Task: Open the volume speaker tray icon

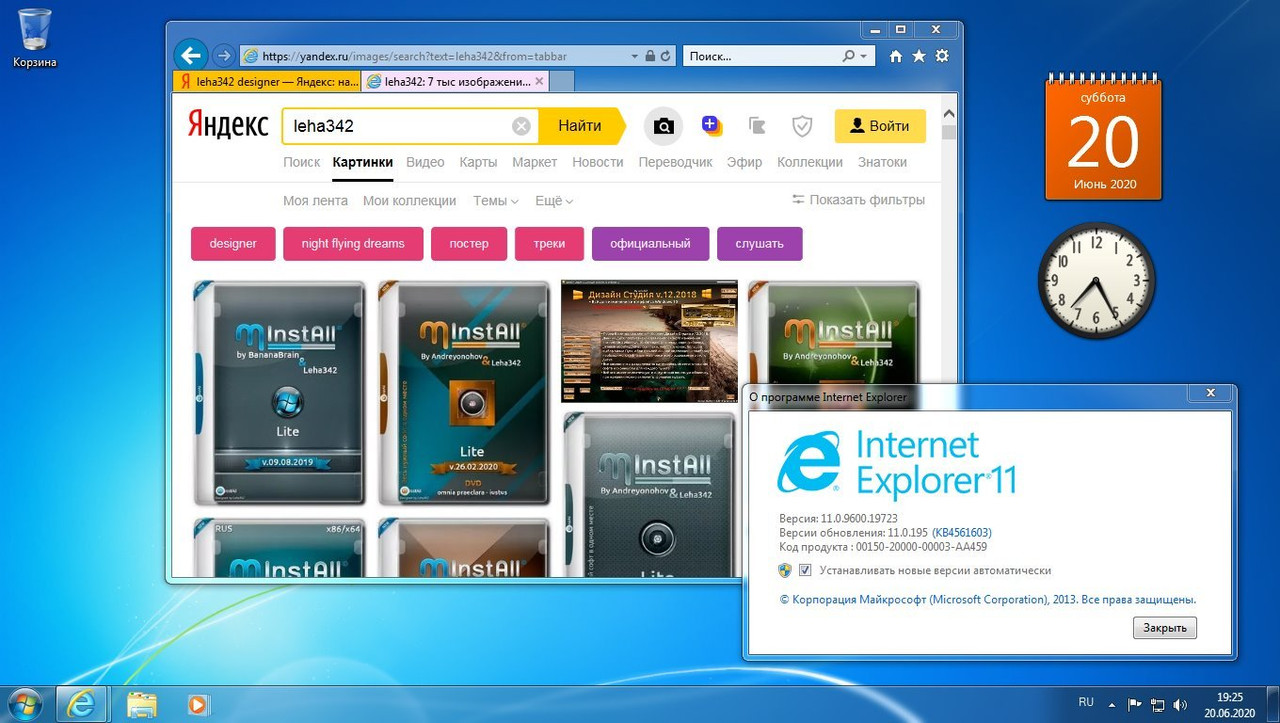Action: [1180, 704]
